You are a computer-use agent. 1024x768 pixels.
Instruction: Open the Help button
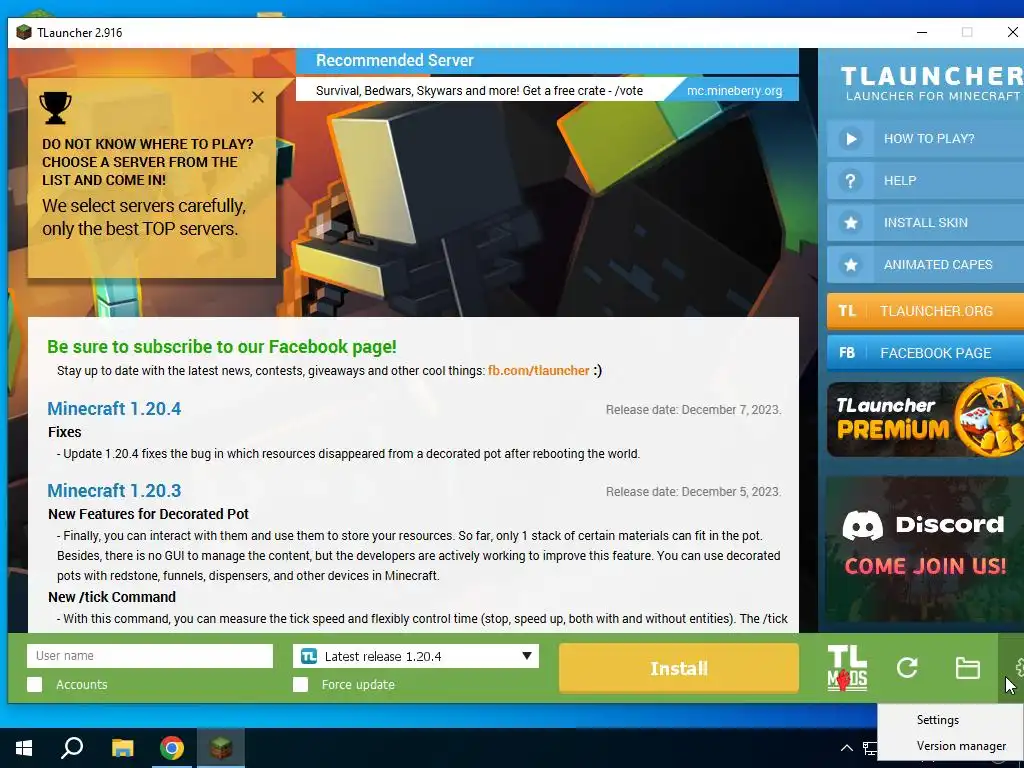click(x=925, y=181)
